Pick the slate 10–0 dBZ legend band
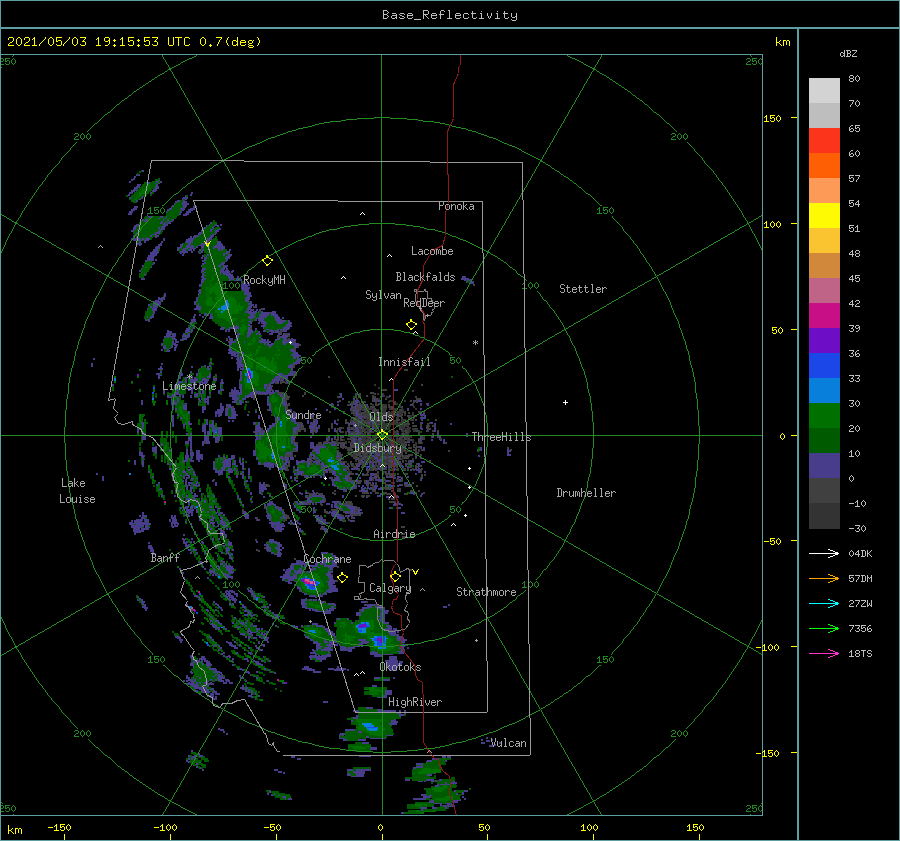The image size is (900, 841). pyautogui.click(x=824, y=466)
